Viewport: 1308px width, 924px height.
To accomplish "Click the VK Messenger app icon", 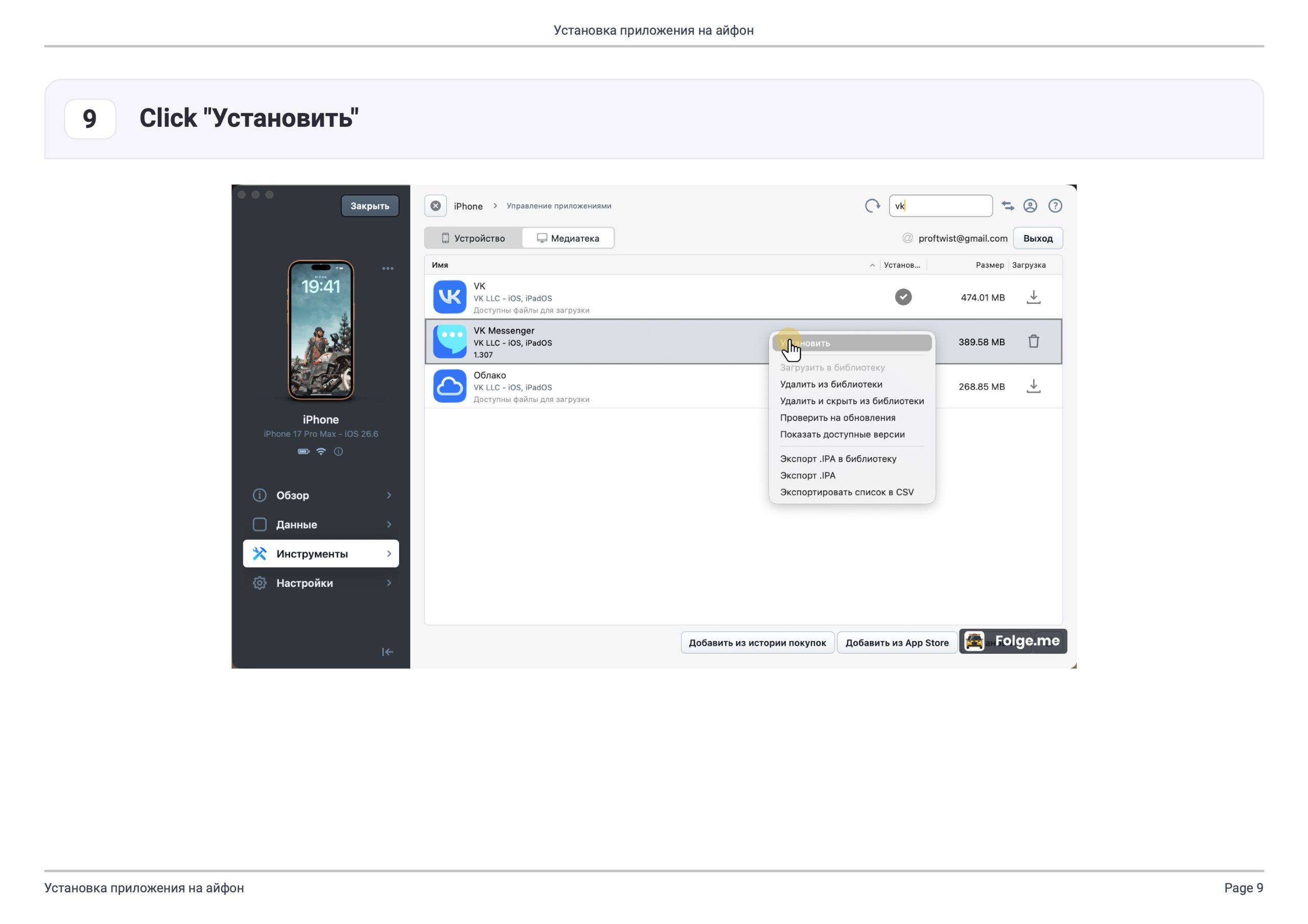I will click(450, 341).
